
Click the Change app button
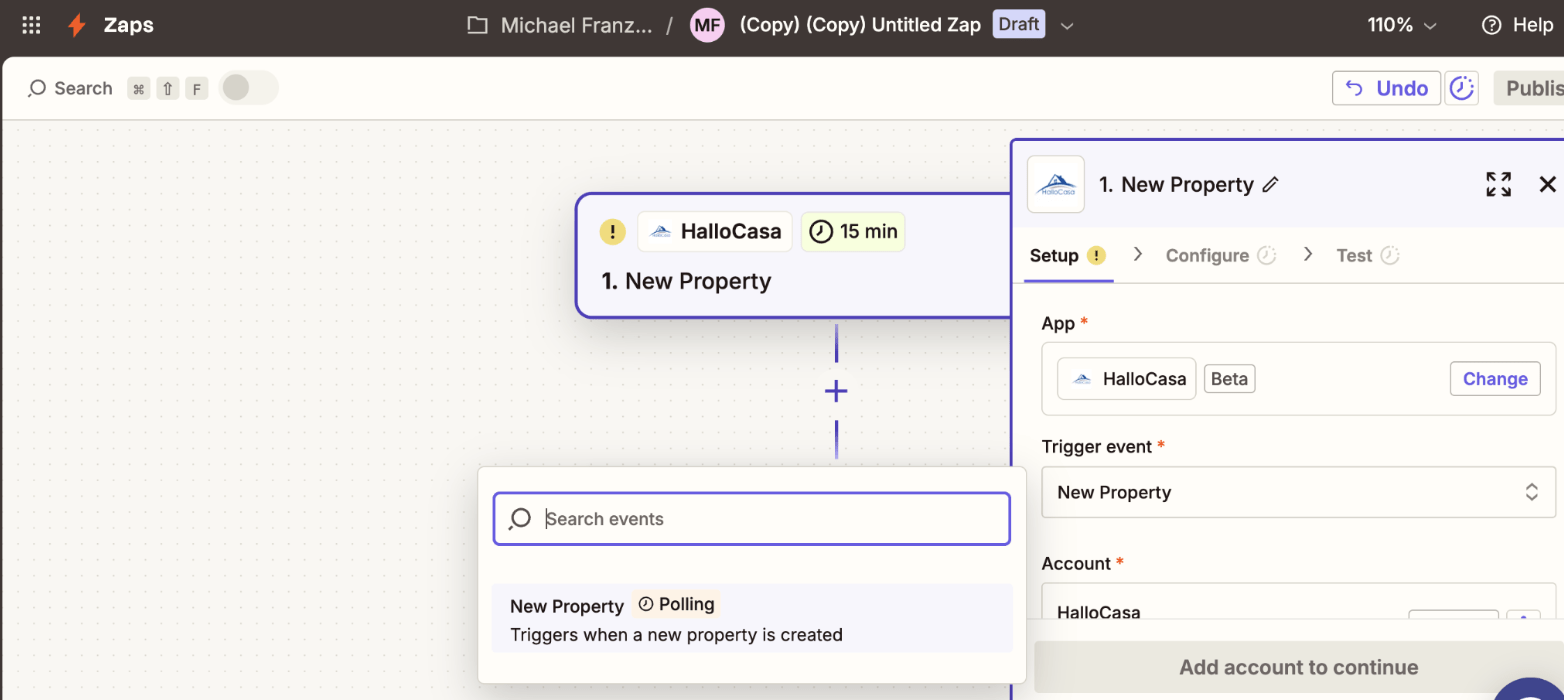(1495, 379)
